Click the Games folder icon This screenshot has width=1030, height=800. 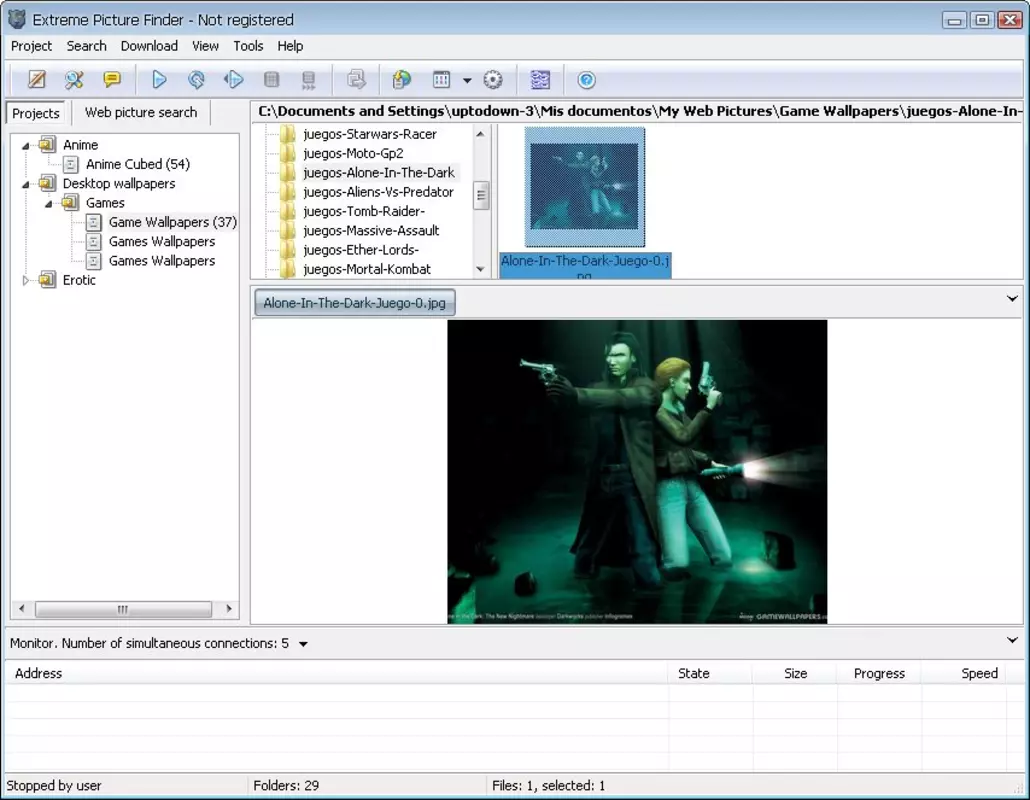70,202
